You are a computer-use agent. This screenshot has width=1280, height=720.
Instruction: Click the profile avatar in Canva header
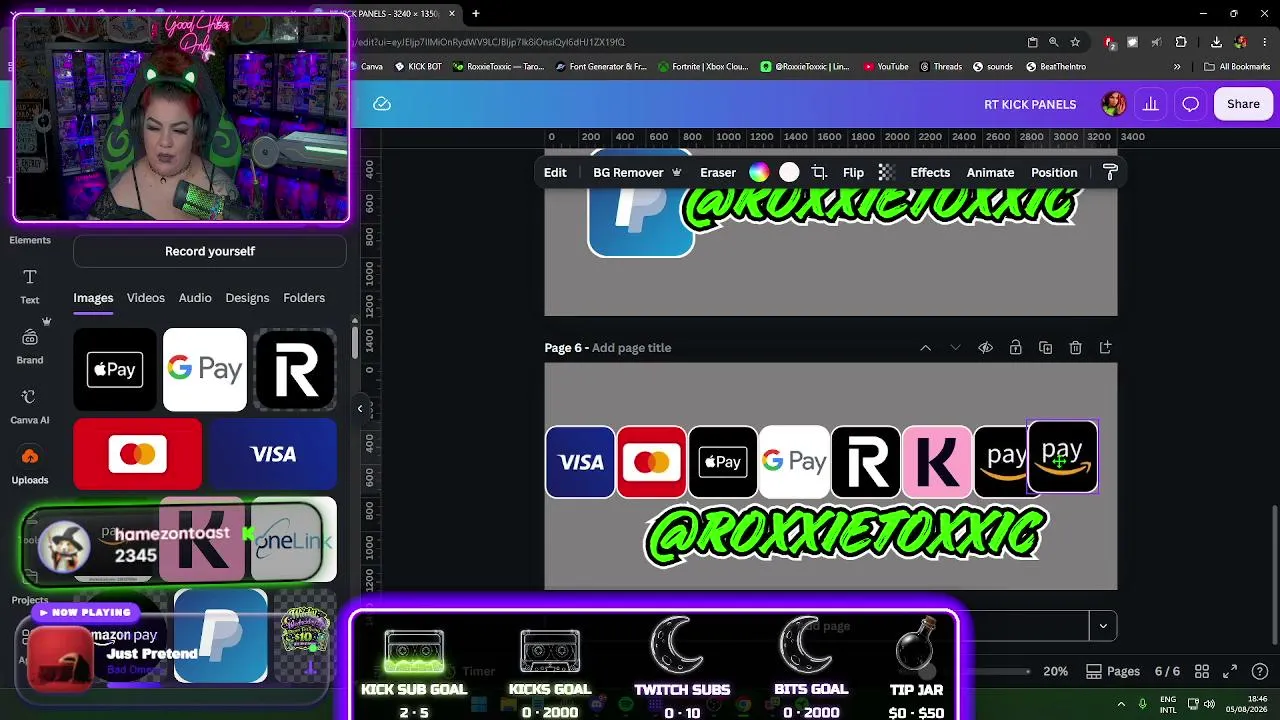pos(1113,104)
